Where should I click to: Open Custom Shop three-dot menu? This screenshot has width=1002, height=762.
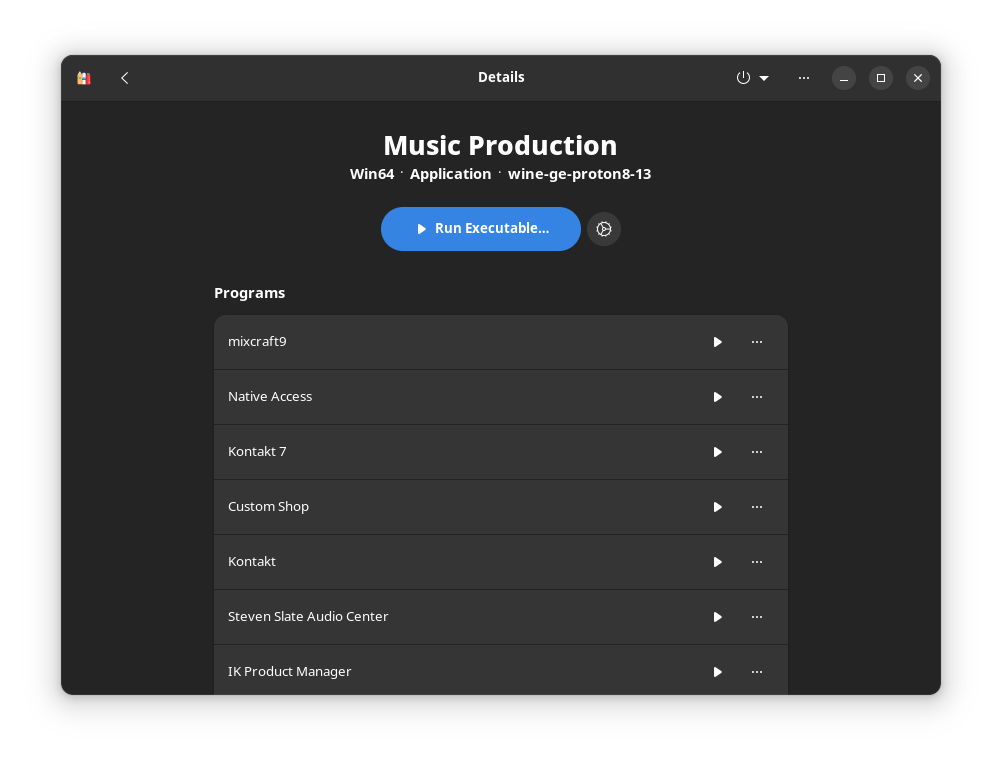[x=757, y=507]
